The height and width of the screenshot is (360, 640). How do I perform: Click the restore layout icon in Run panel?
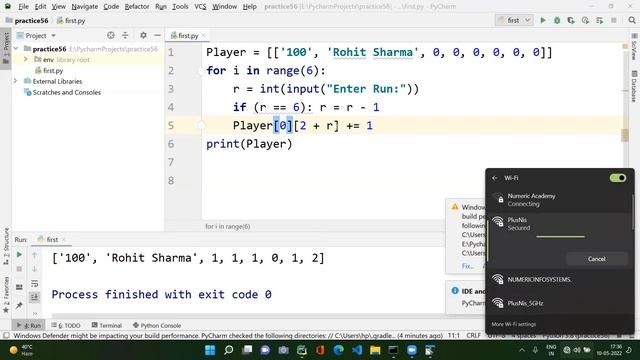pyautogui.click(x=19, y=287)
